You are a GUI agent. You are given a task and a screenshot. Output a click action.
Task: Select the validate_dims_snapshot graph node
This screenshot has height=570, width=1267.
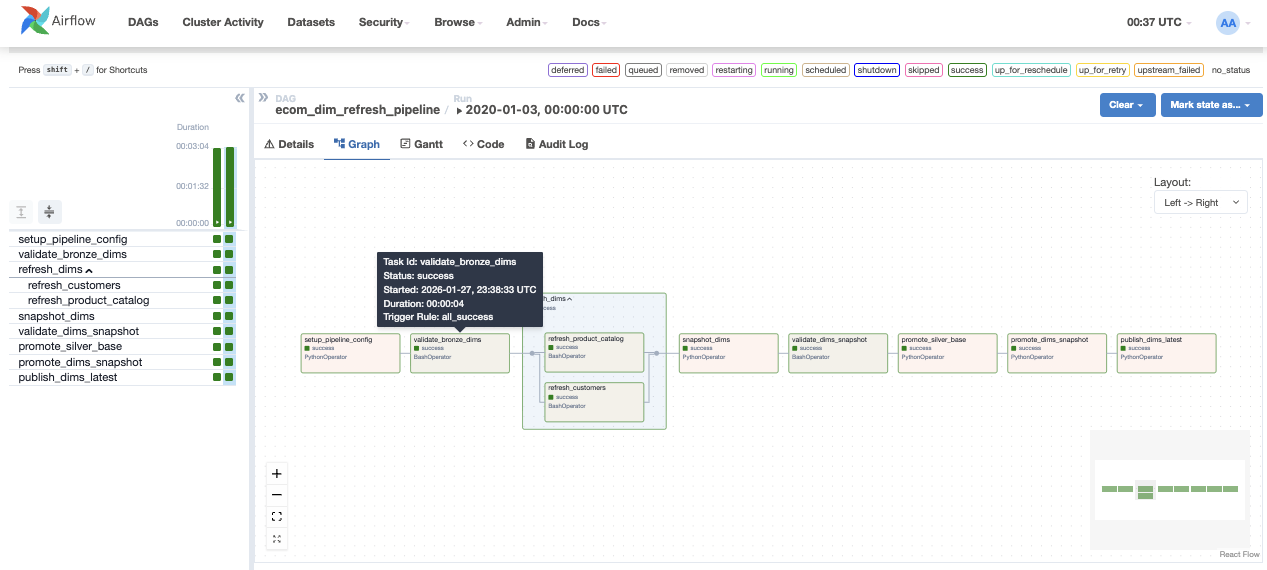[x=838, y=353]
